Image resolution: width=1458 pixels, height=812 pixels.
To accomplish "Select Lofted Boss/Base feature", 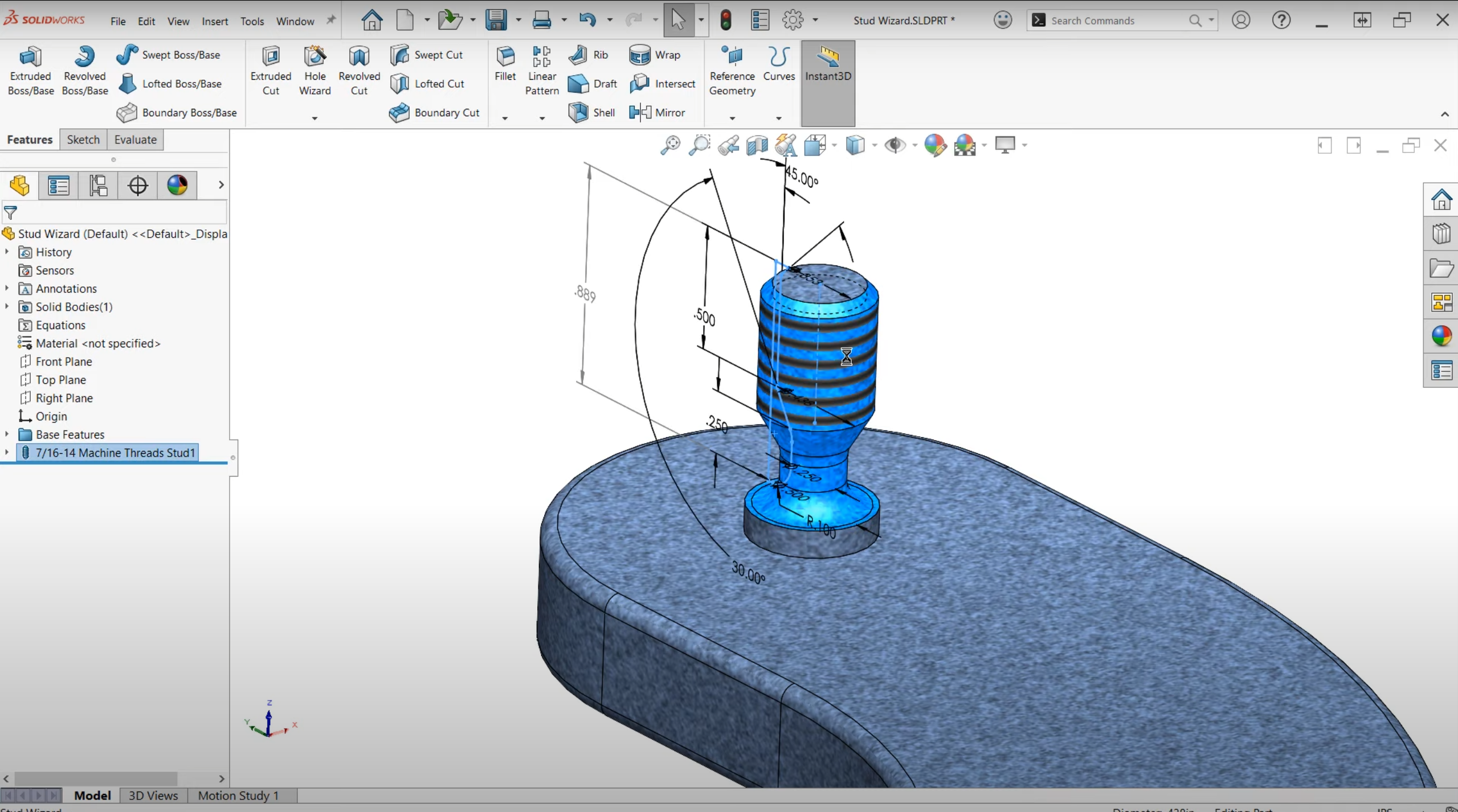I will pyautogui.click(x=170, y=84).
